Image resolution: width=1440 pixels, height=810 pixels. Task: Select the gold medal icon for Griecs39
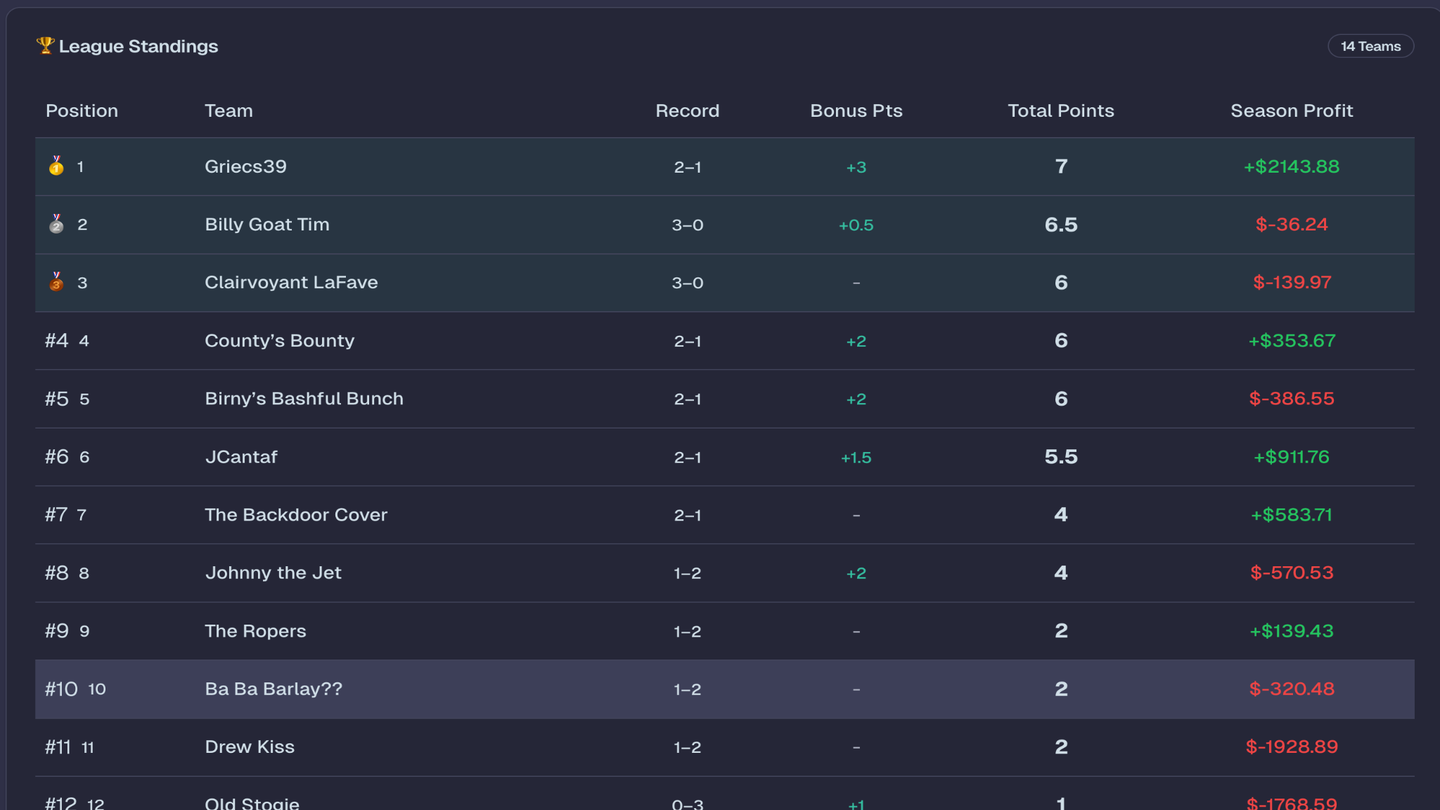click(55, 167)
